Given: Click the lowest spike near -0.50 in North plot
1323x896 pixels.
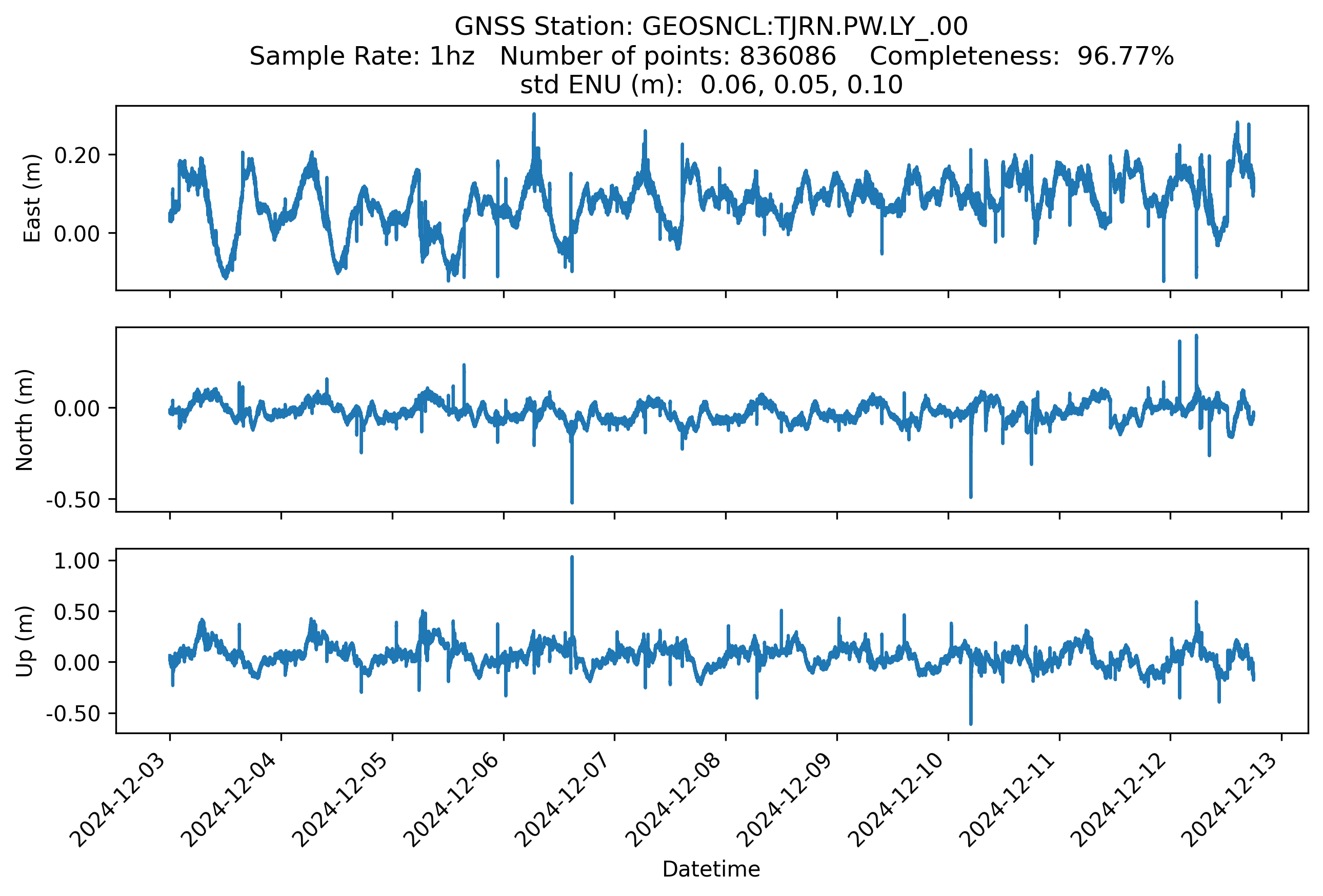Looking at the screenshot, I should 572,502.
